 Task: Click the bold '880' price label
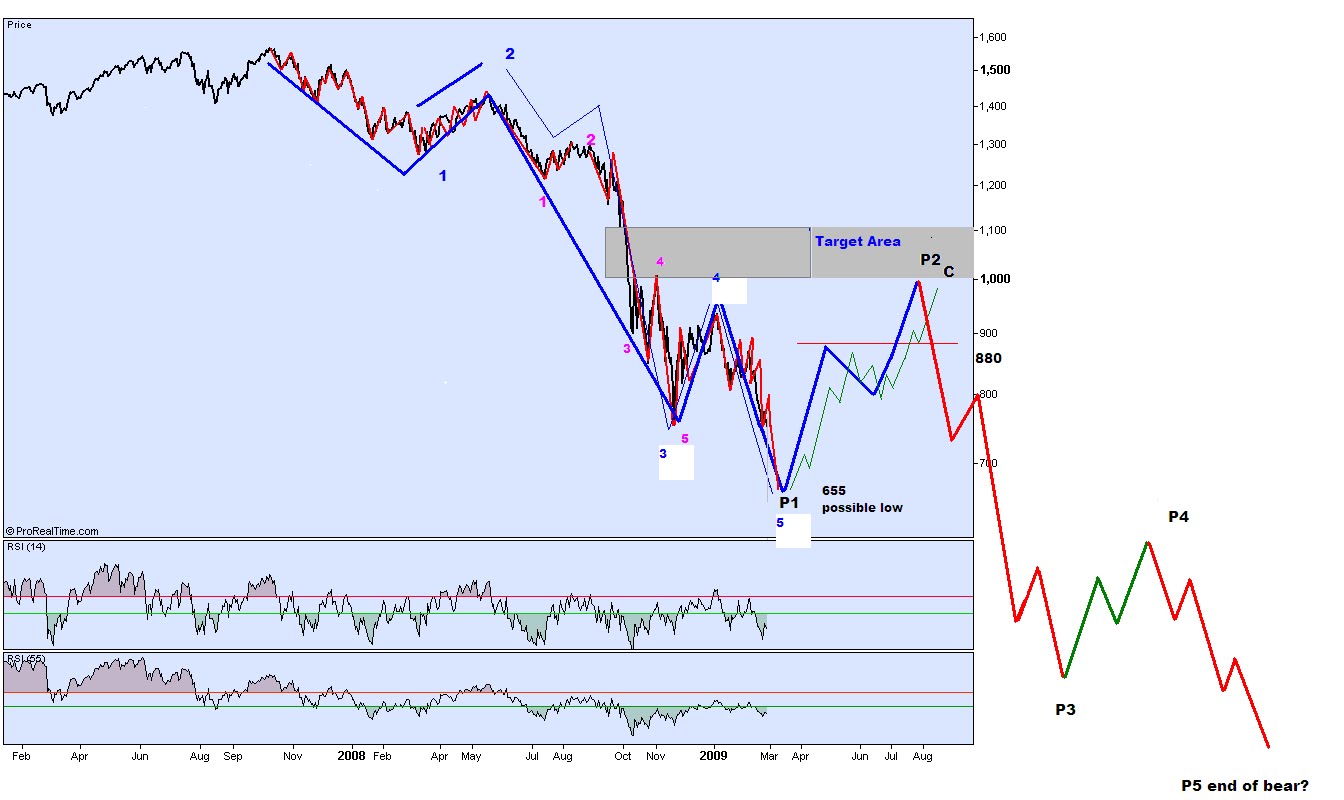(988, 359)
